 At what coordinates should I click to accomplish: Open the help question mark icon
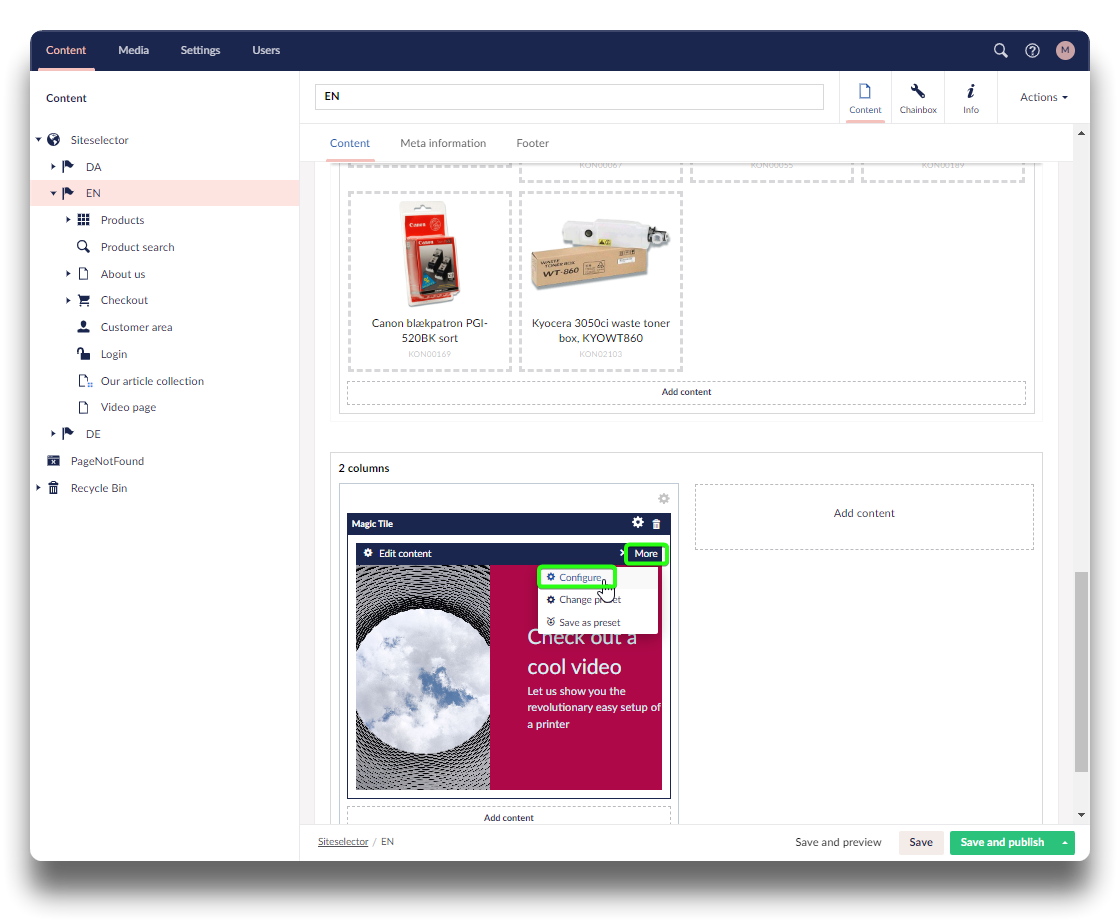(1032, 50)
